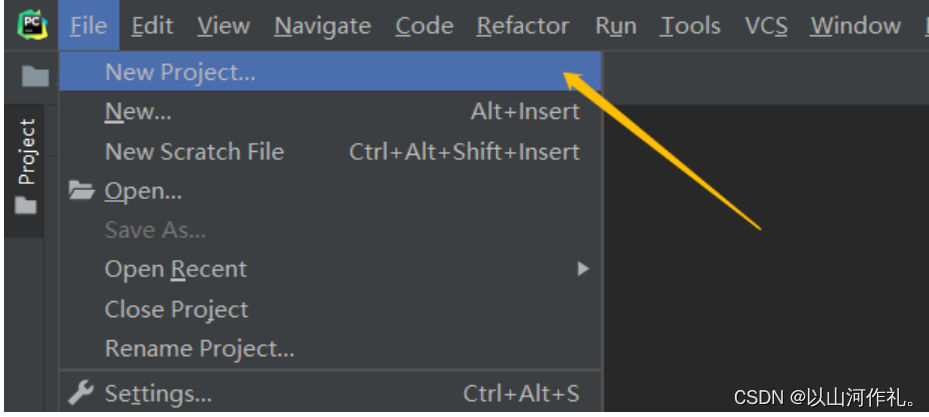Open the Edit menu
Viewport: 929px width, 417px height.
[x=152, y=25]
